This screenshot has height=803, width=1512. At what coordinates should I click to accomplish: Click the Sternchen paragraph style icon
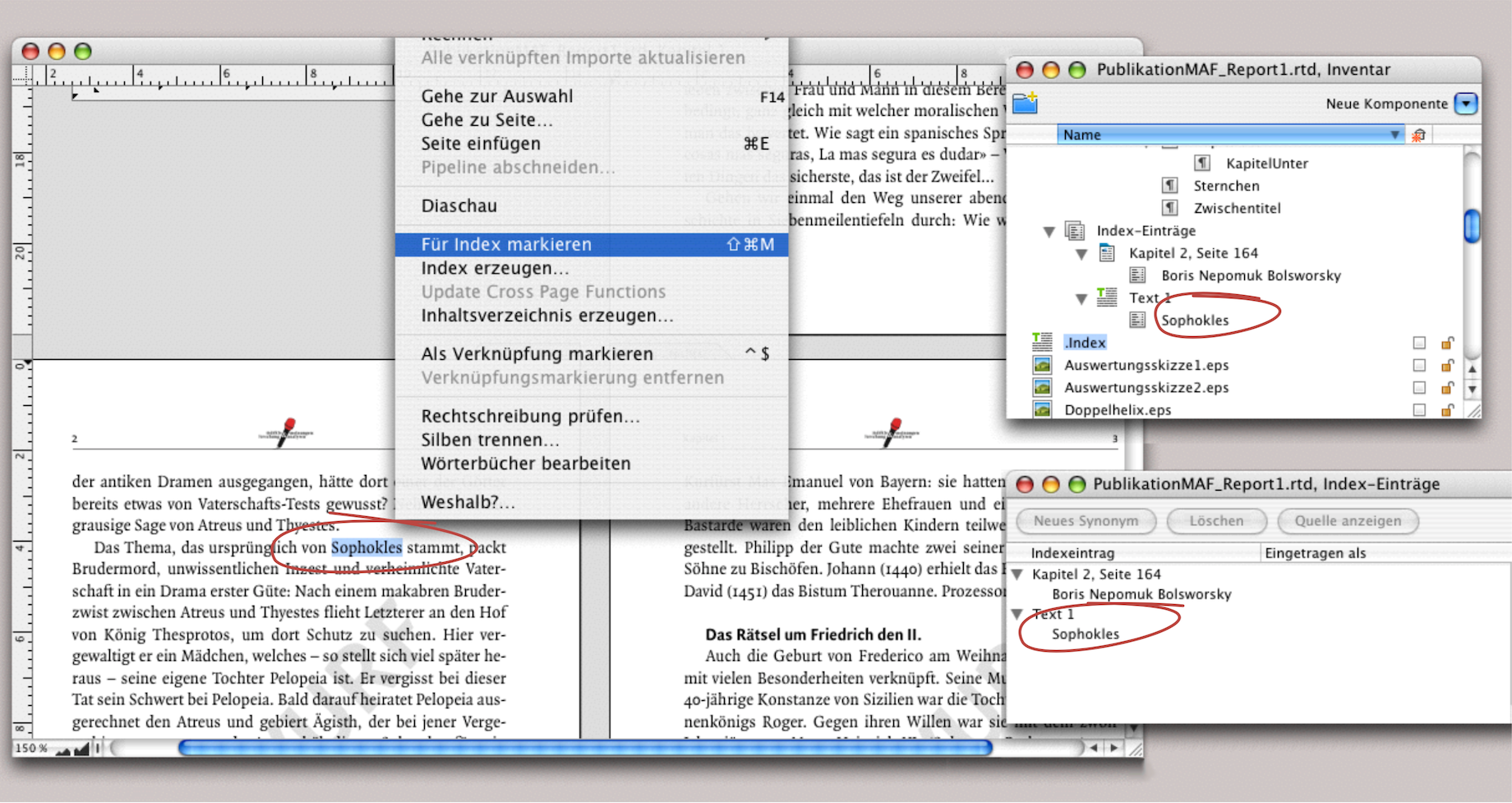coord(1169,186)
